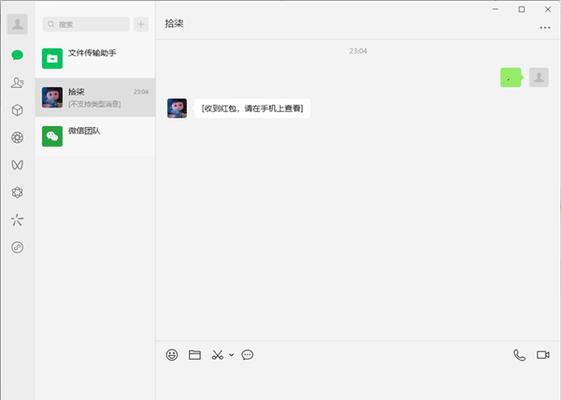Viewport: 561px width, 400px height.
Task: Open the 文件传输助手 conversation
Action: pos(95,58)
